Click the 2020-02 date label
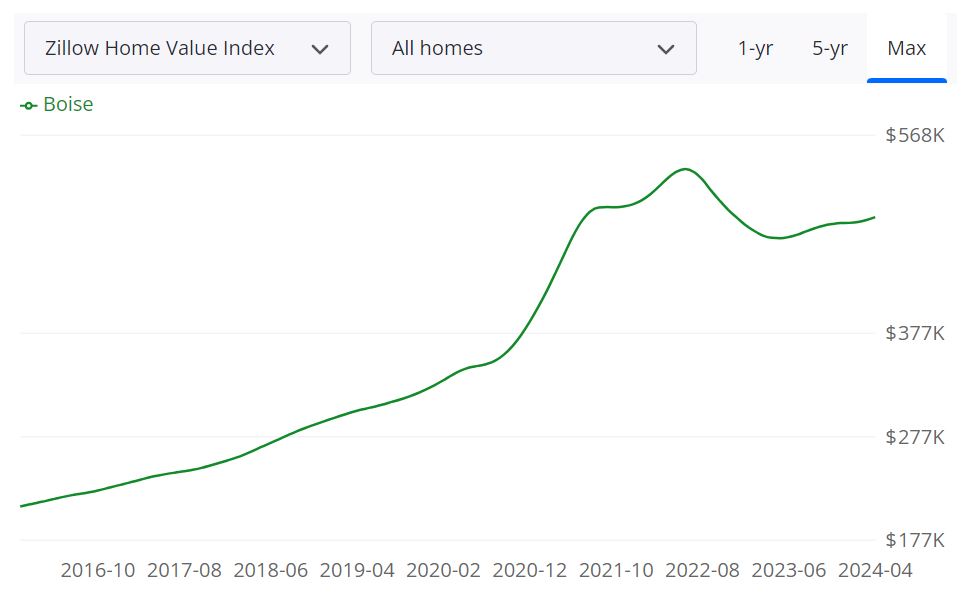The width and height of the screenshot is (967, 593). coord(443,570)
